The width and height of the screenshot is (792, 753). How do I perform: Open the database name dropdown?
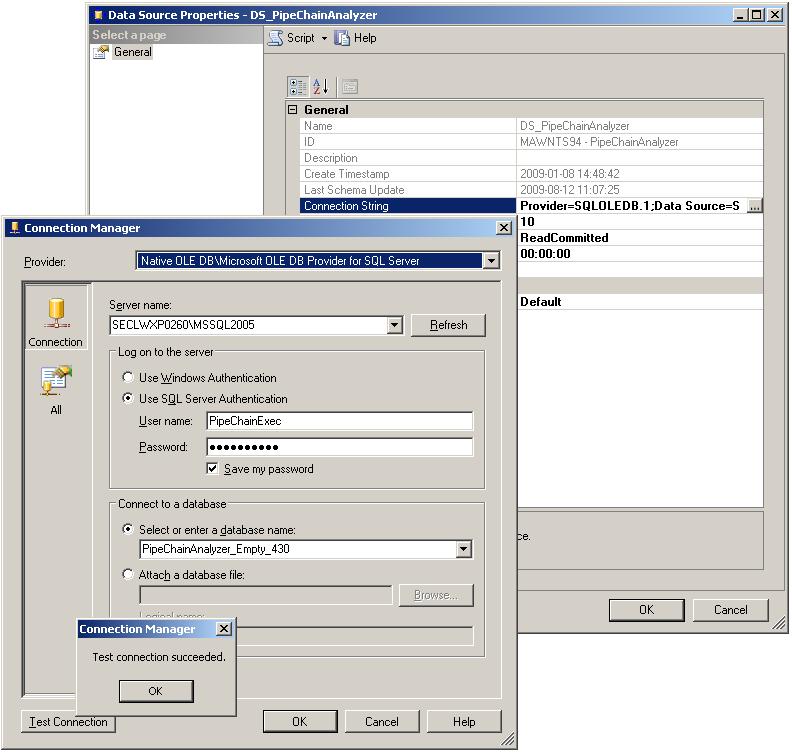click(463, 549)
